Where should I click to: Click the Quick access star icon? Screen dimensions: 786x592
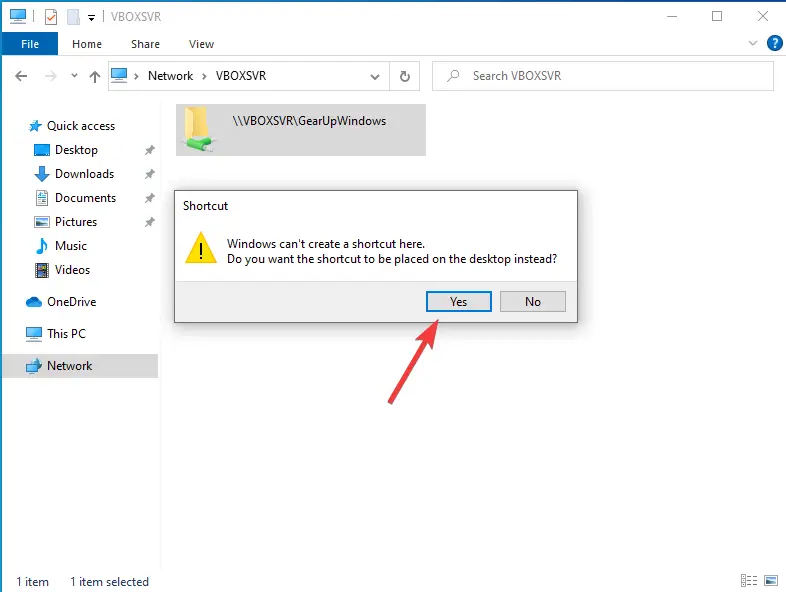pyautogui.click(x=35, y=126)
